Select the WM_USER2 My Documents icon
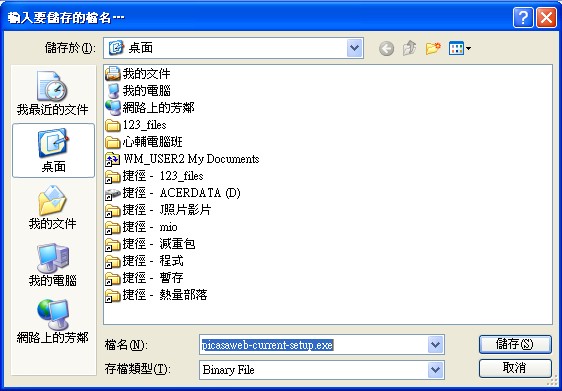 [113, 159]
